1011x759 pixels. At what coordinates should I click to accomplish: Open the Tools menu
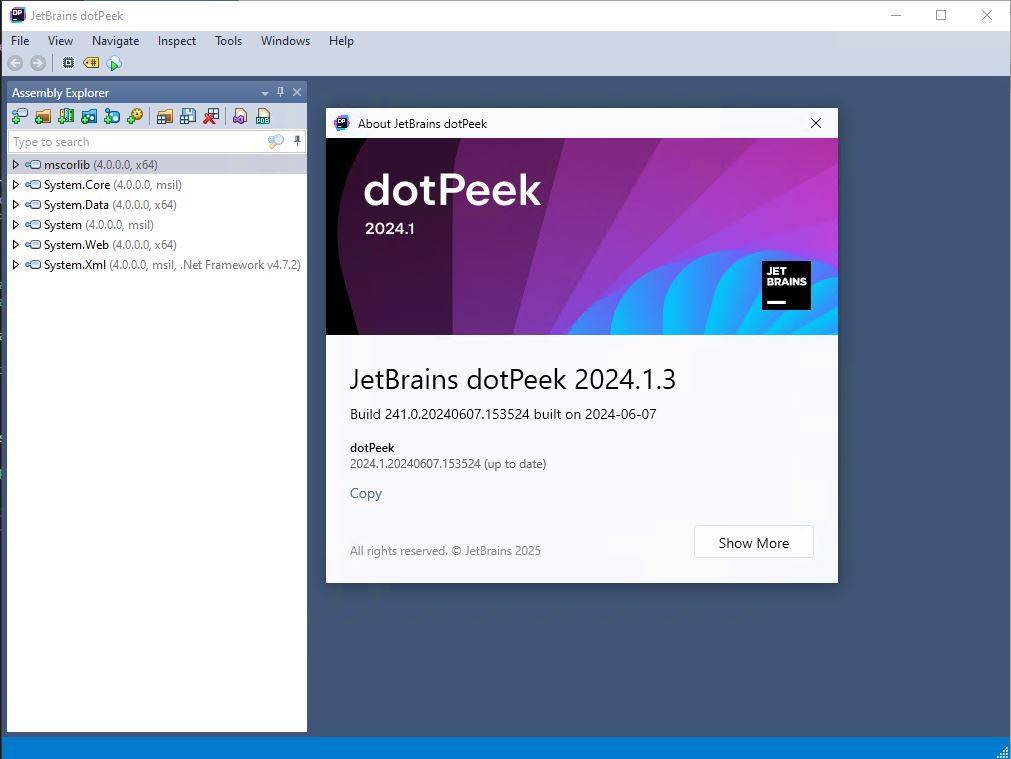[x=228, y=41]
